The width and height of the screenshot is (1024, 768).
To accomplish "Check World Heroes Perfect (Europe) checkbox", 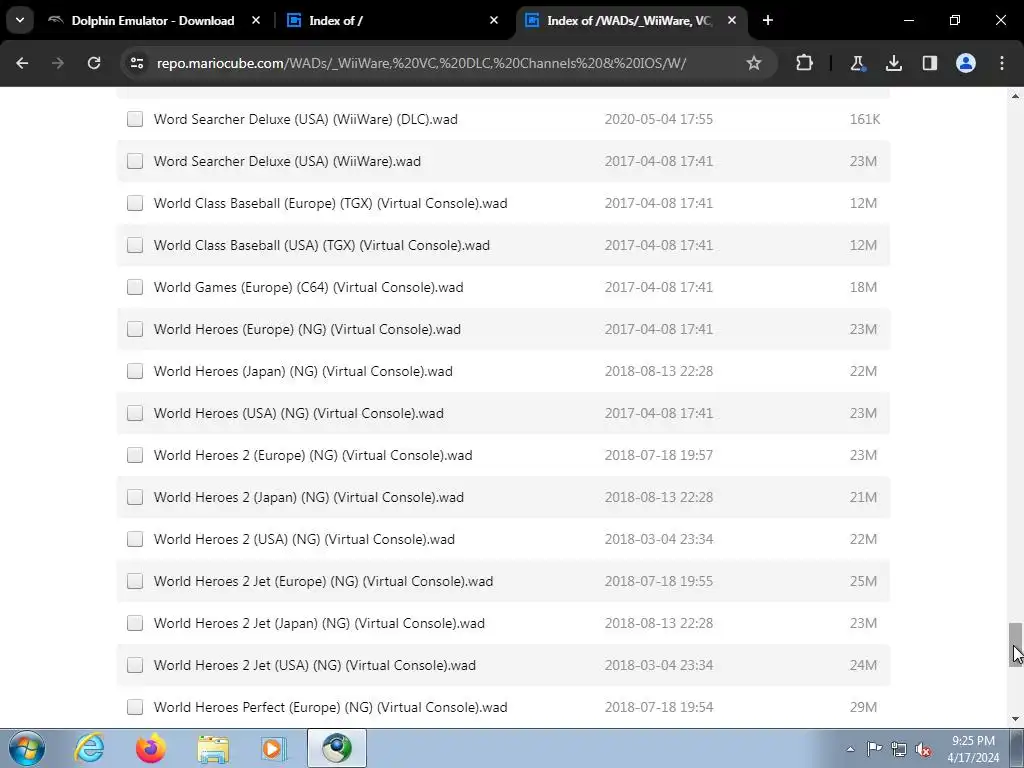I will [135, 707].
